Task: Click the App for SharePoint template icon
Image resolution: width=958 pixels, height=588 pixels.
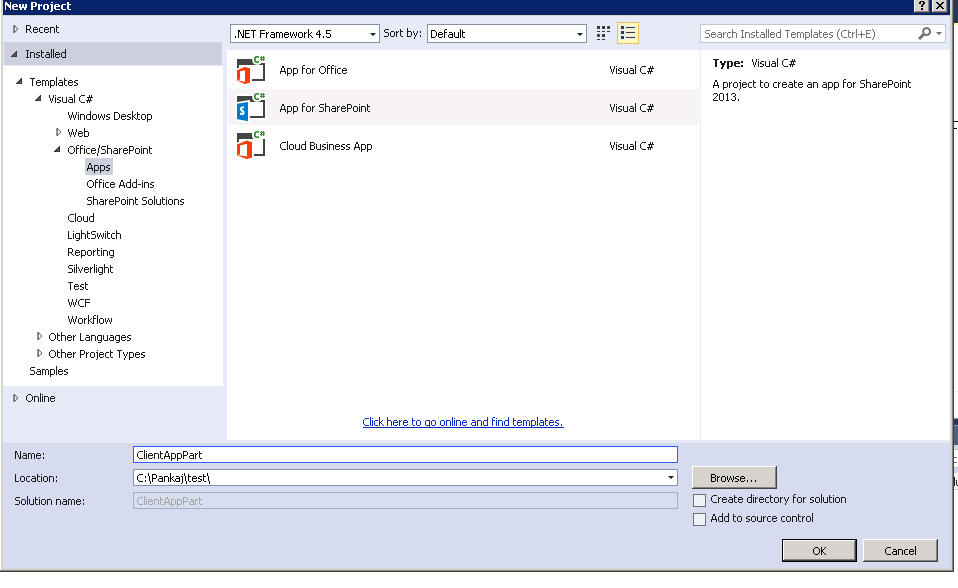Action: [x=251, y=108]
